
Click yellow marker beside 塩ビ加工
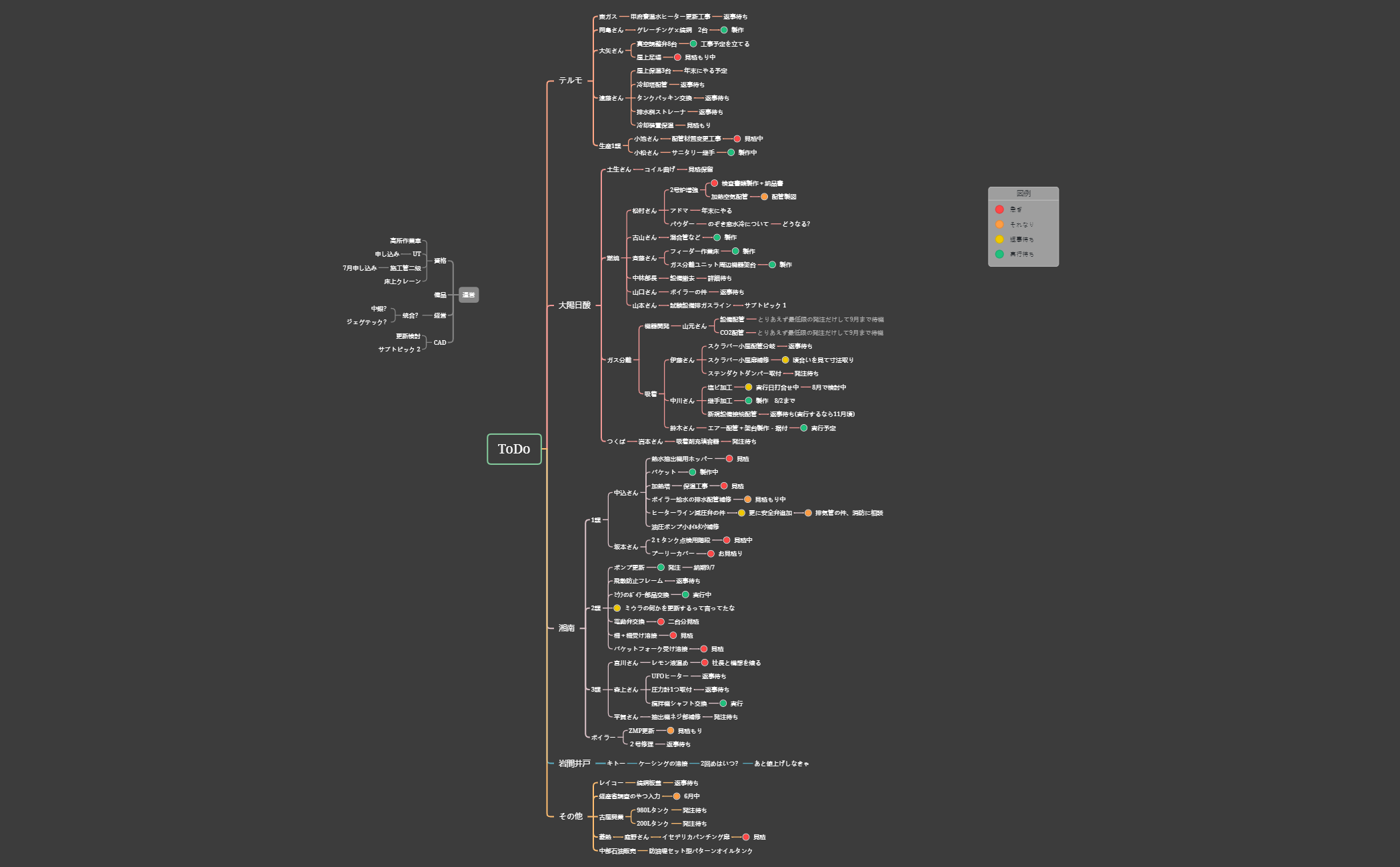(x=749, y=387)
